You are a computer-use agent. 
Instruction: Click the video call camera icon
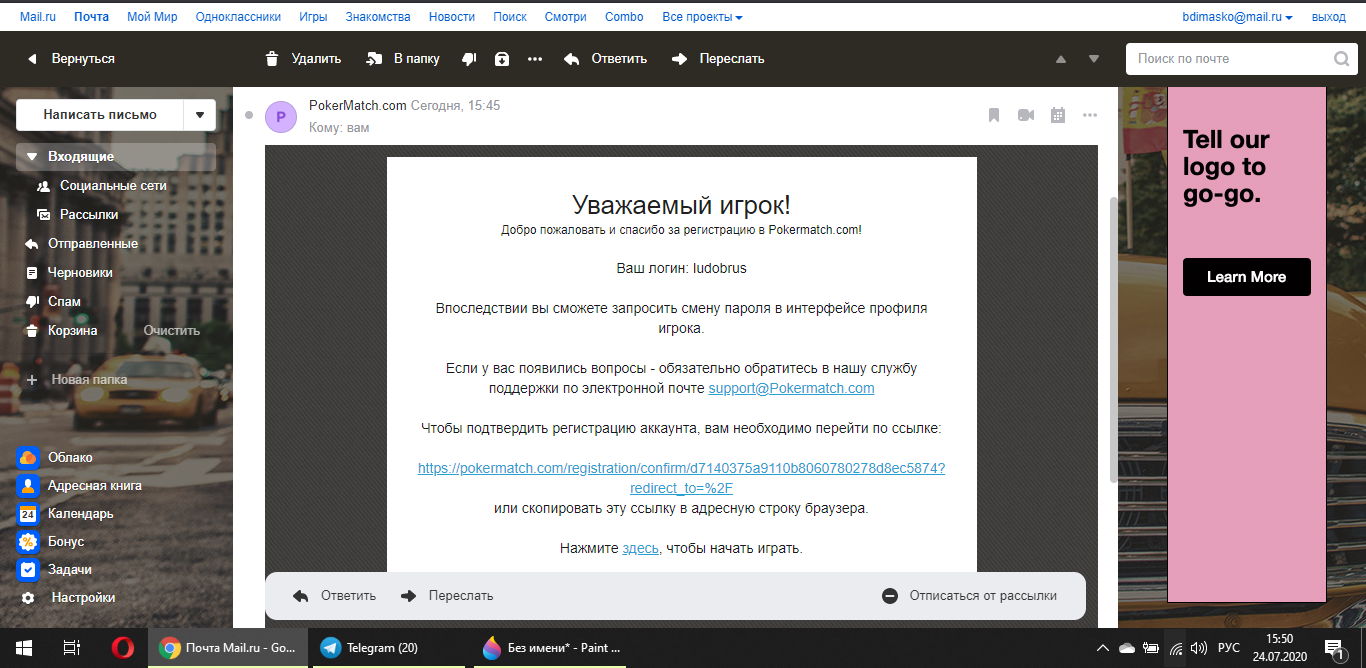click(x=1026, y=115)
